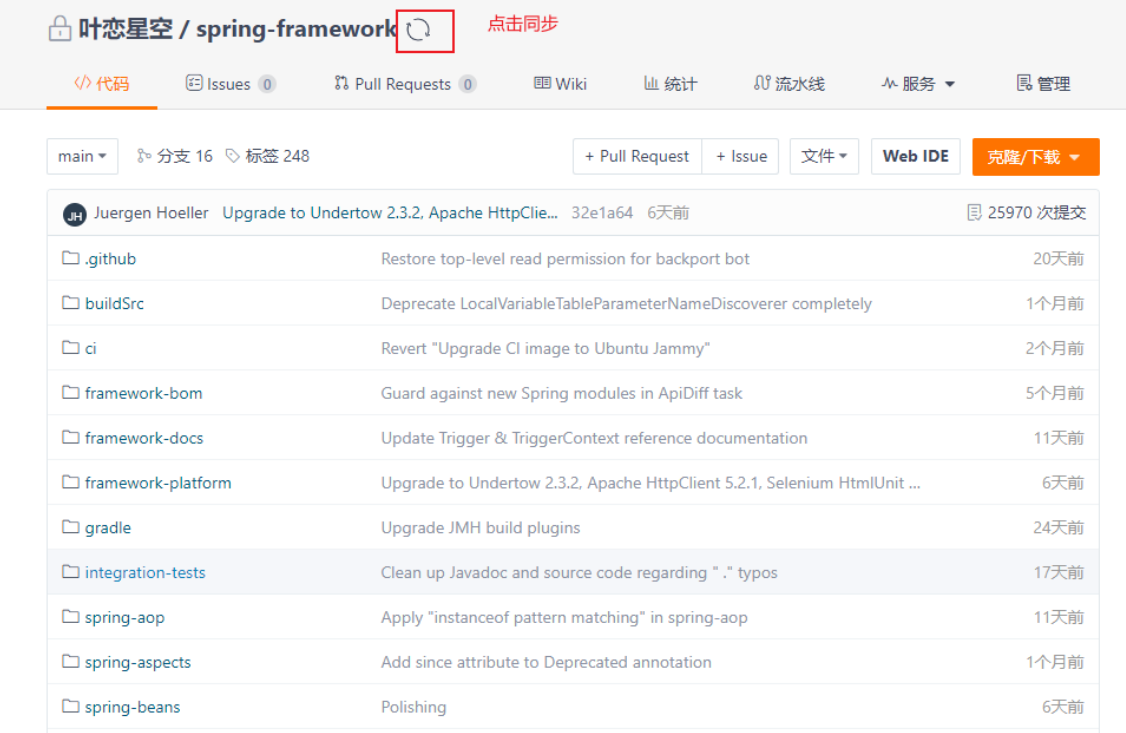Click folder icon beside spring-beans
The width and height of the screenshot is (1126, 733).
tap(70, 706)
